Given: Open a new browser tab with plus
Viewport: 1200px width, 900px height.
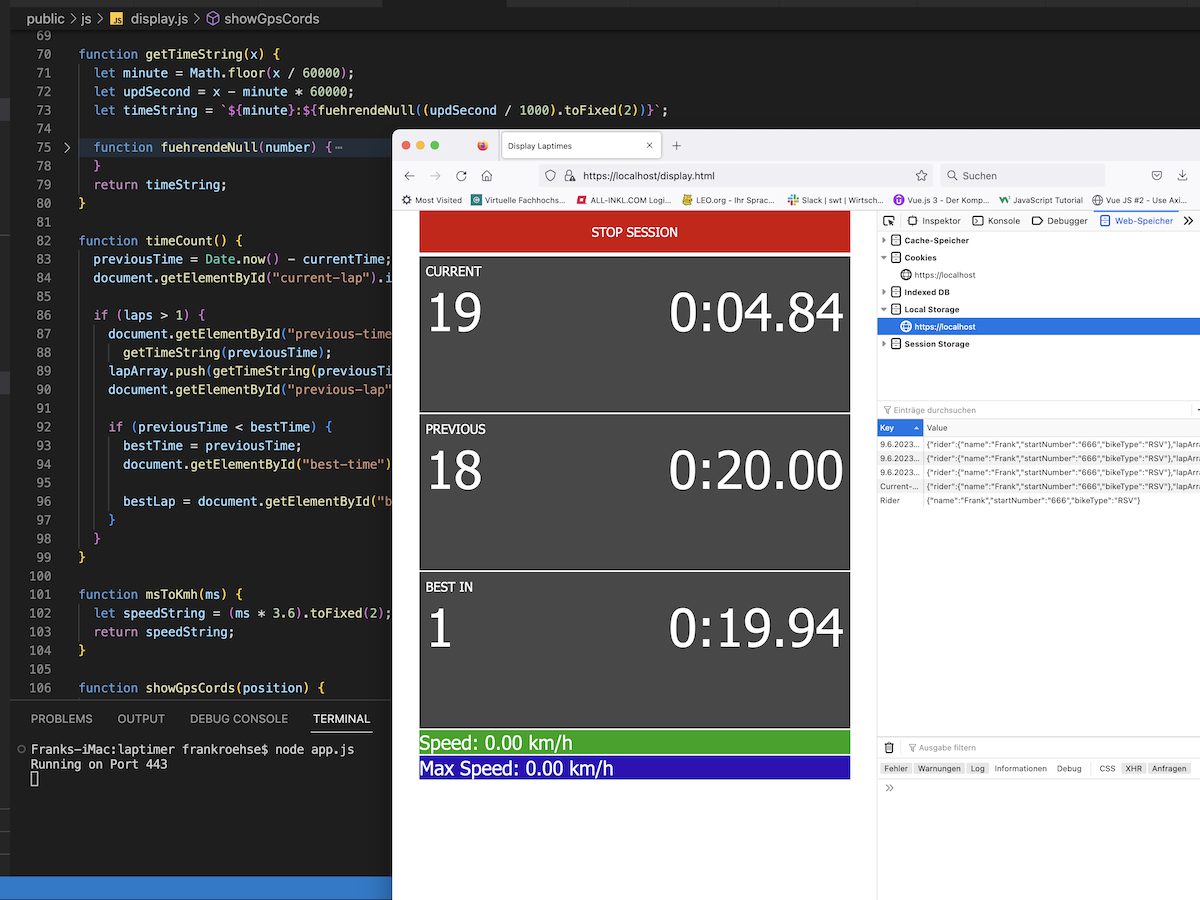Looking at the screenshot, I should (676, 146).
